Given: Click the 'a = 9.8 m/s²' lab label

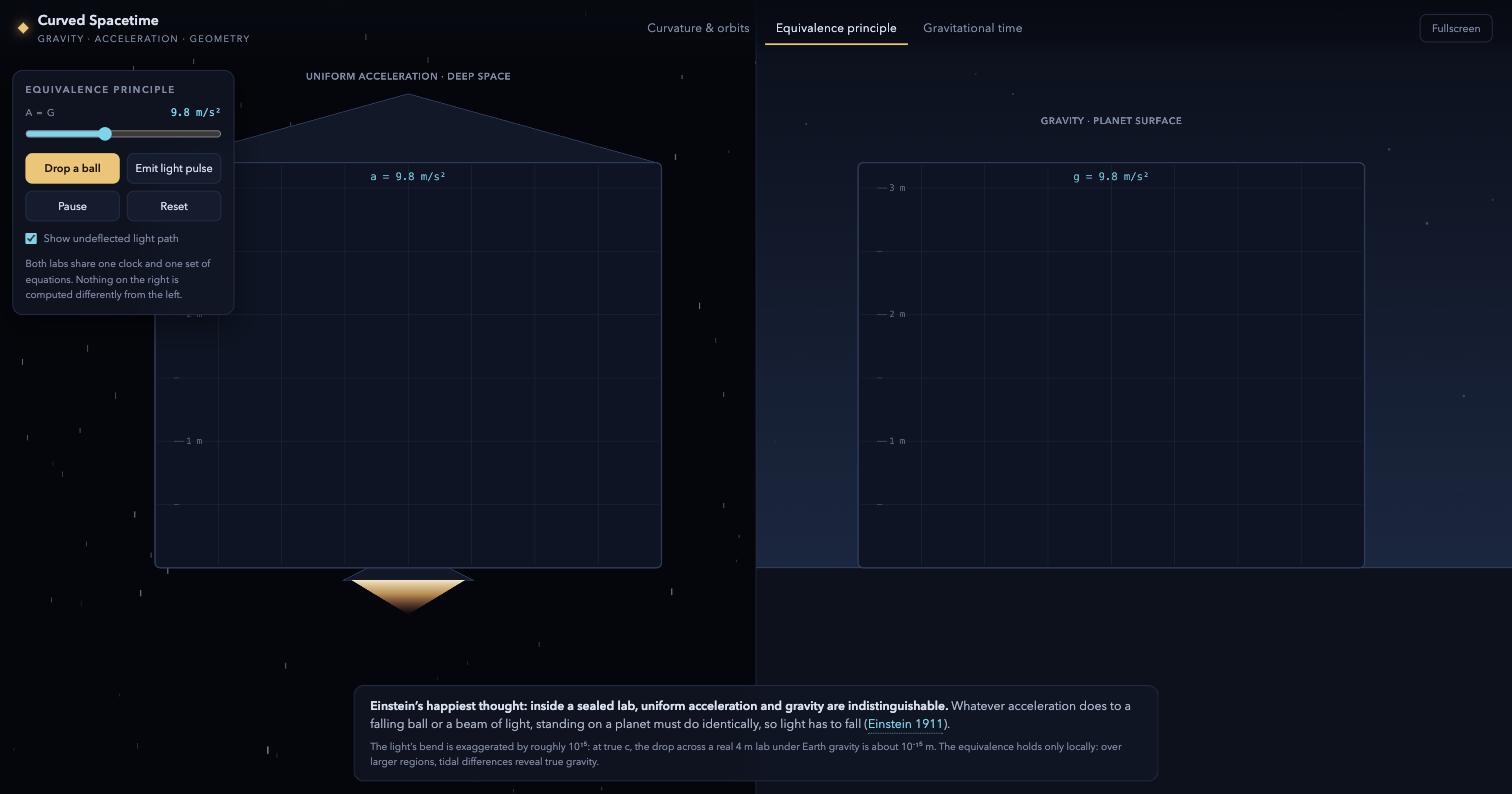Looking at the screenshot, I should point(408,176).
